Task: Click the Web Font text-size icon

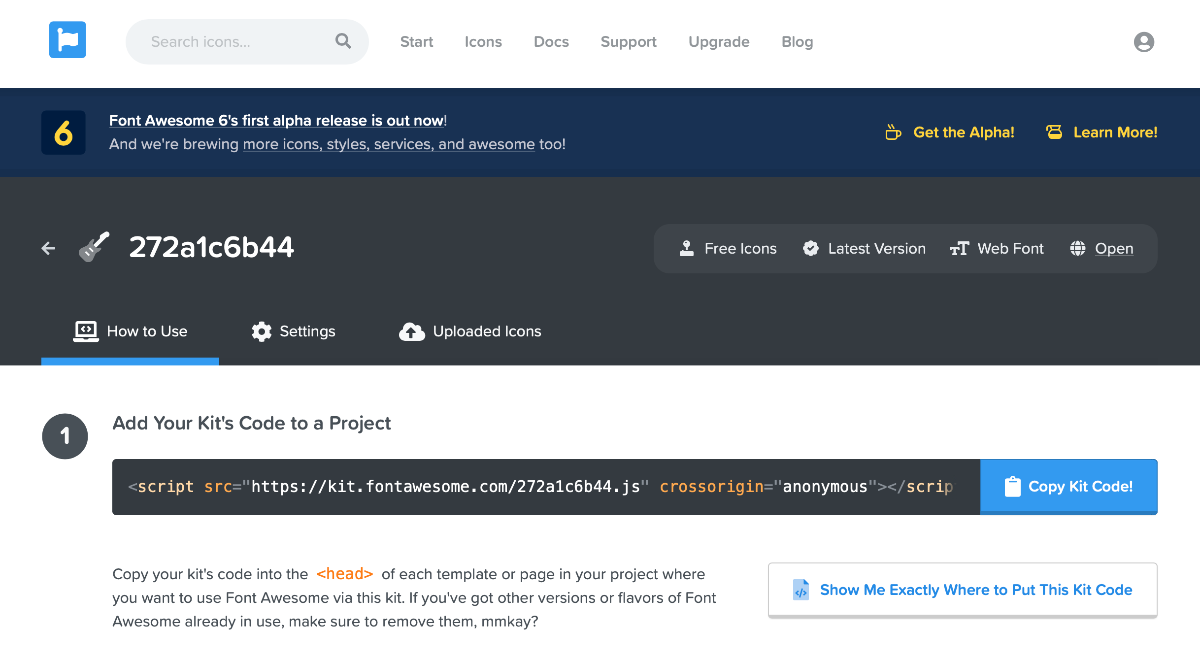Action: tap(959, 248)
